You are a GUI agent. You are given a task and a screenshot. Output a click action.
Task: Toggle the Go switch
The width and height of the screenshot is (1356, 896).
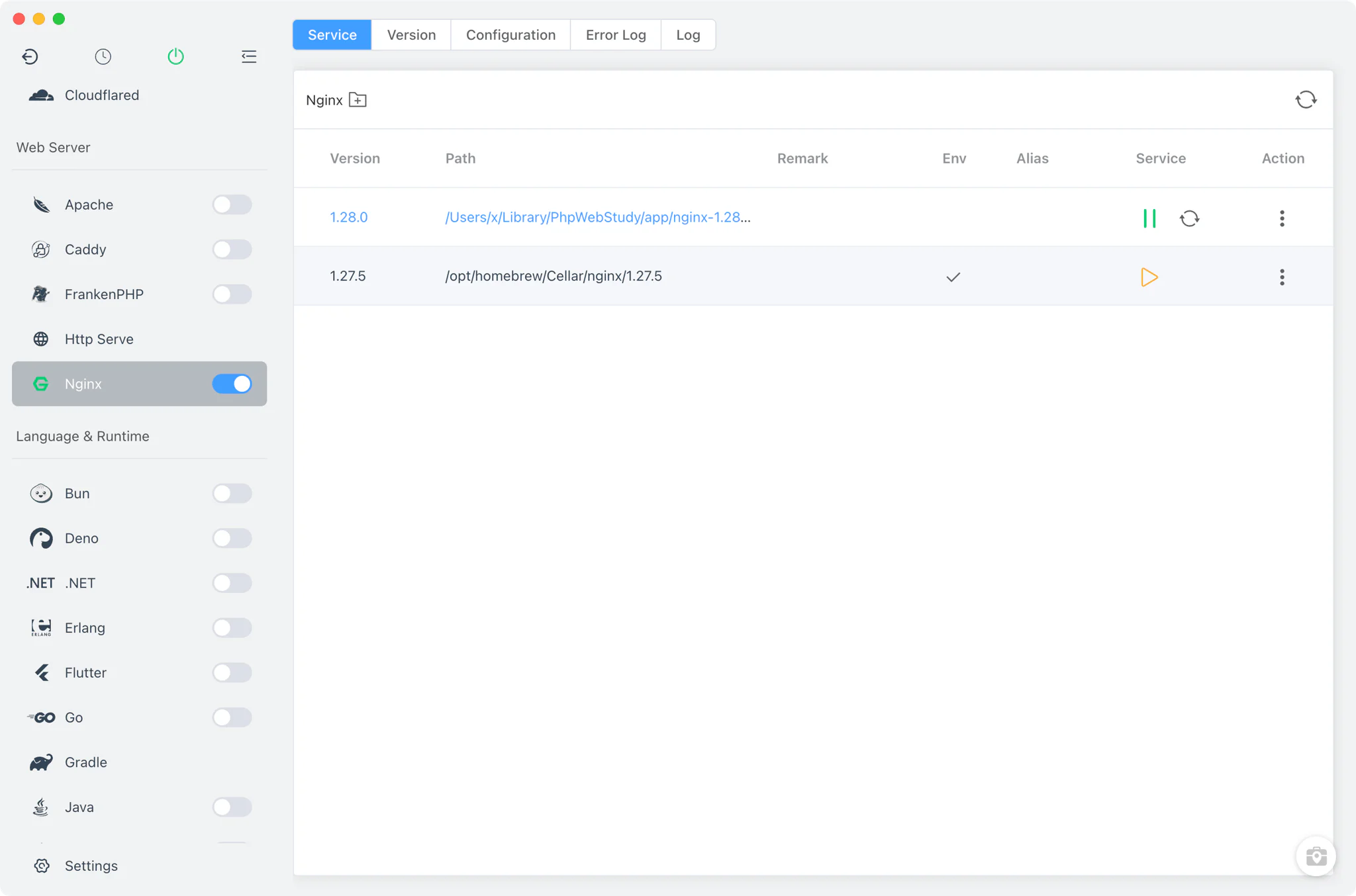[x=232, y=717]
